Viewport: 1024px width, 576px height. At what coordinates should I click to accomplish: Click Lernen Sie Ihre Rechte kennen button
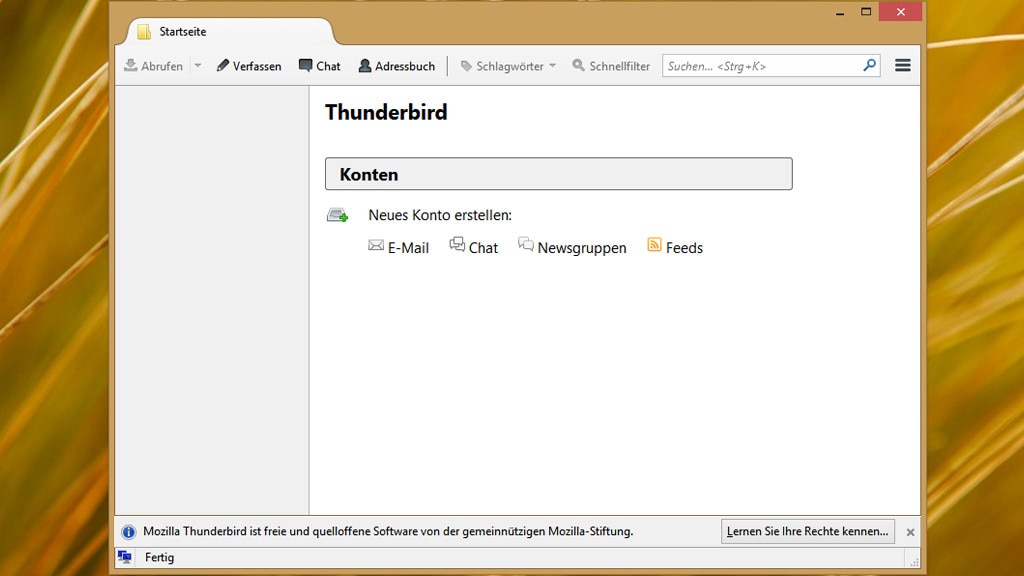click(808, 531)
